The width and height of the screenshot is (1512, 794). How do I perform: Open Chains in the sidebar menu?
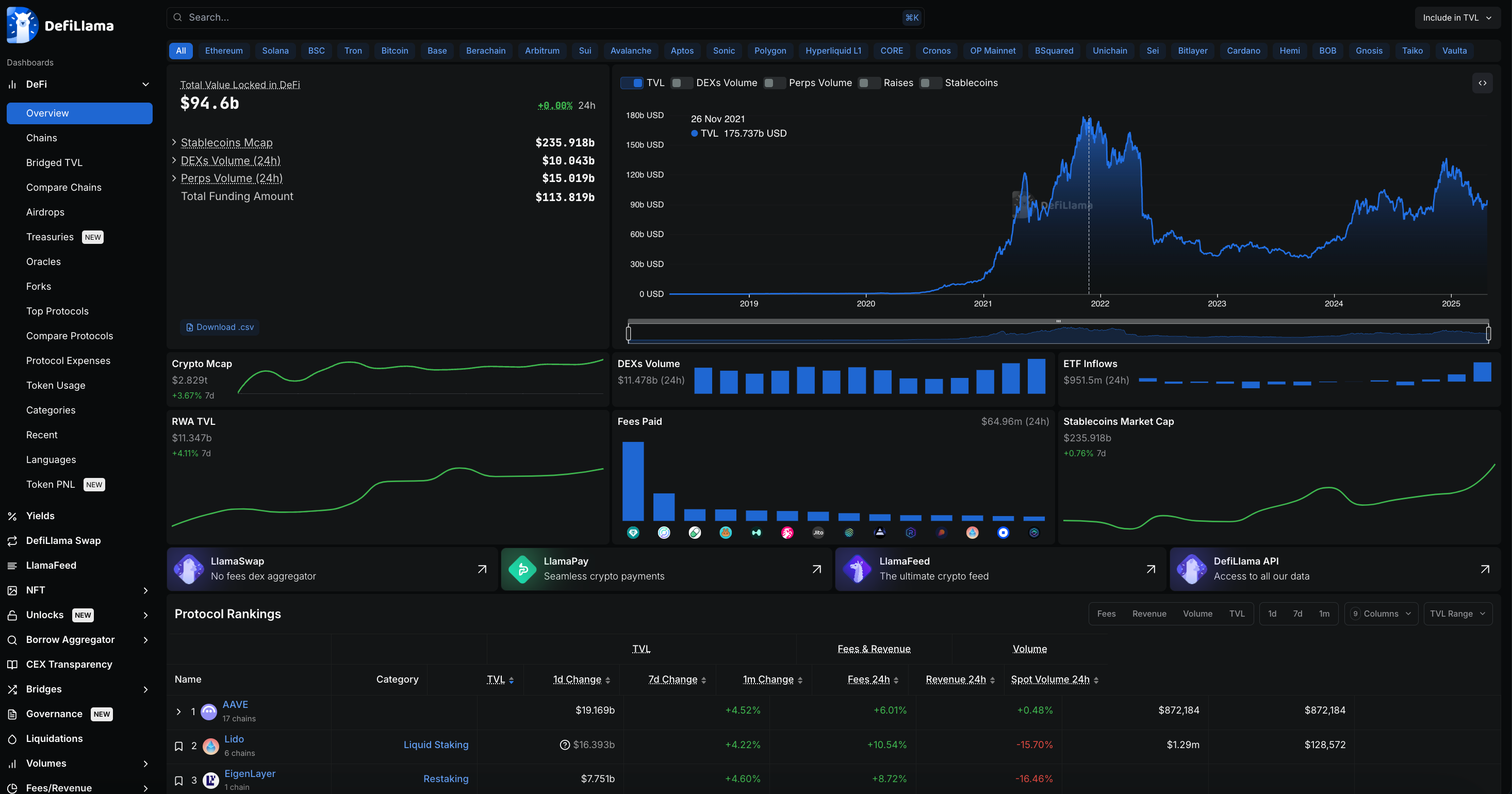pos(42,138)
